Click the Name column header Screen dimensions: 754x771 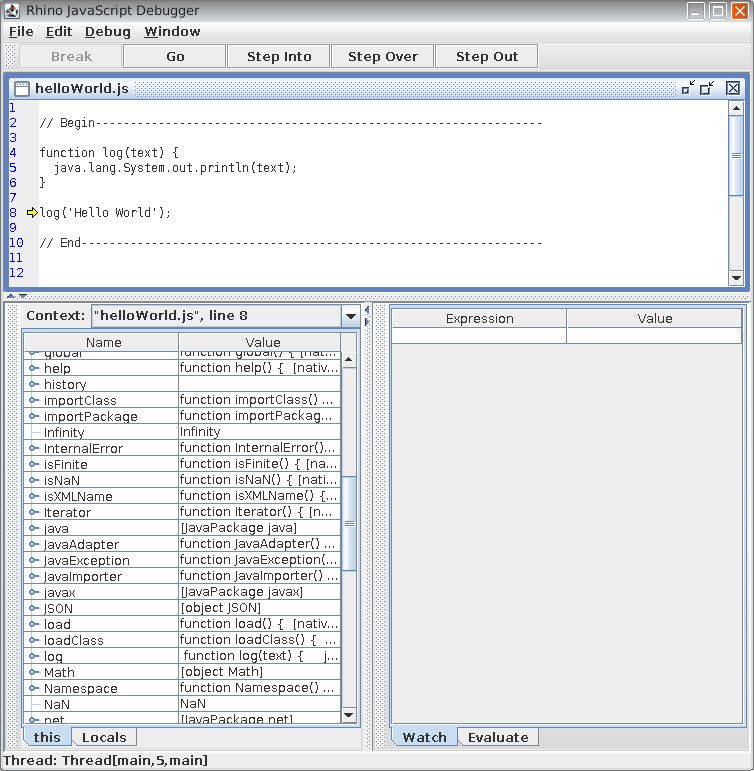[101, 342]
